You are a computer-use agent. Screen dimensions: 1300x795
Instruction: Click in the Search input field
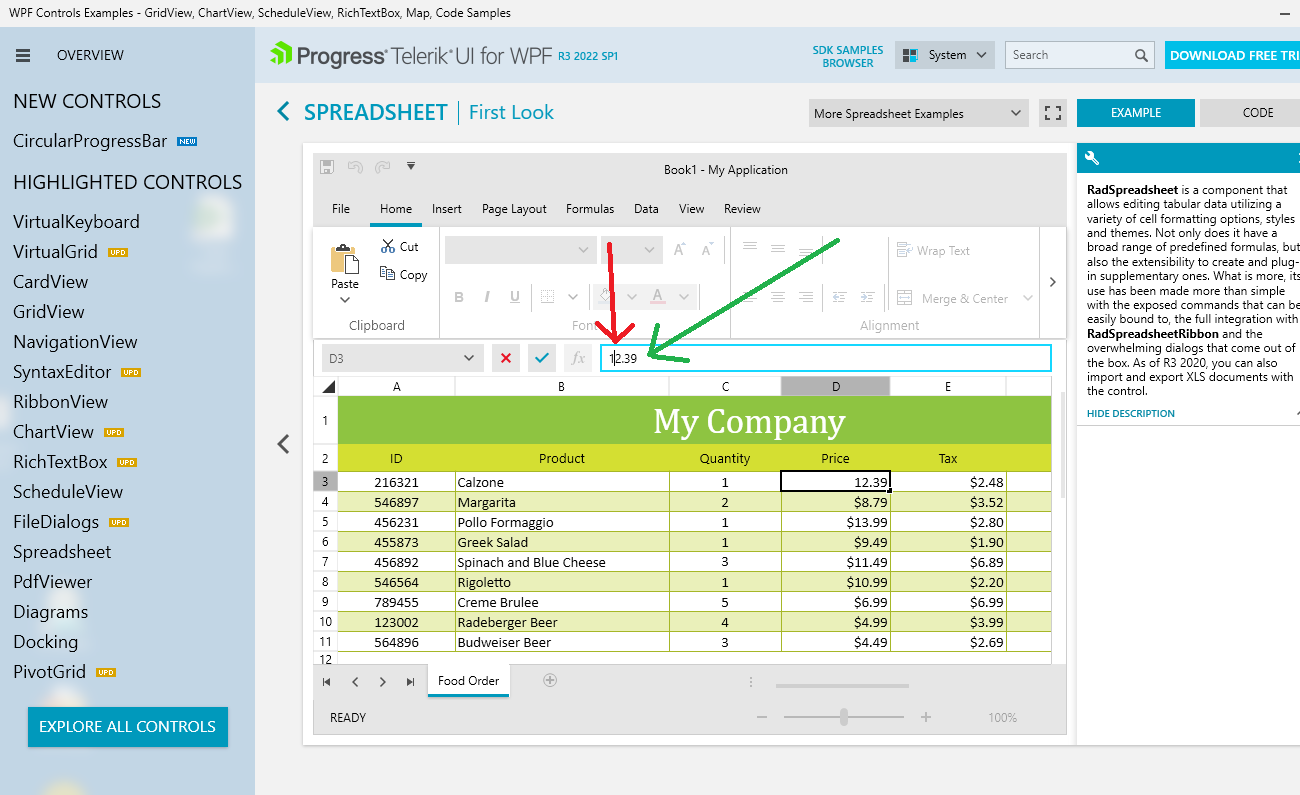pos(1070,56)
